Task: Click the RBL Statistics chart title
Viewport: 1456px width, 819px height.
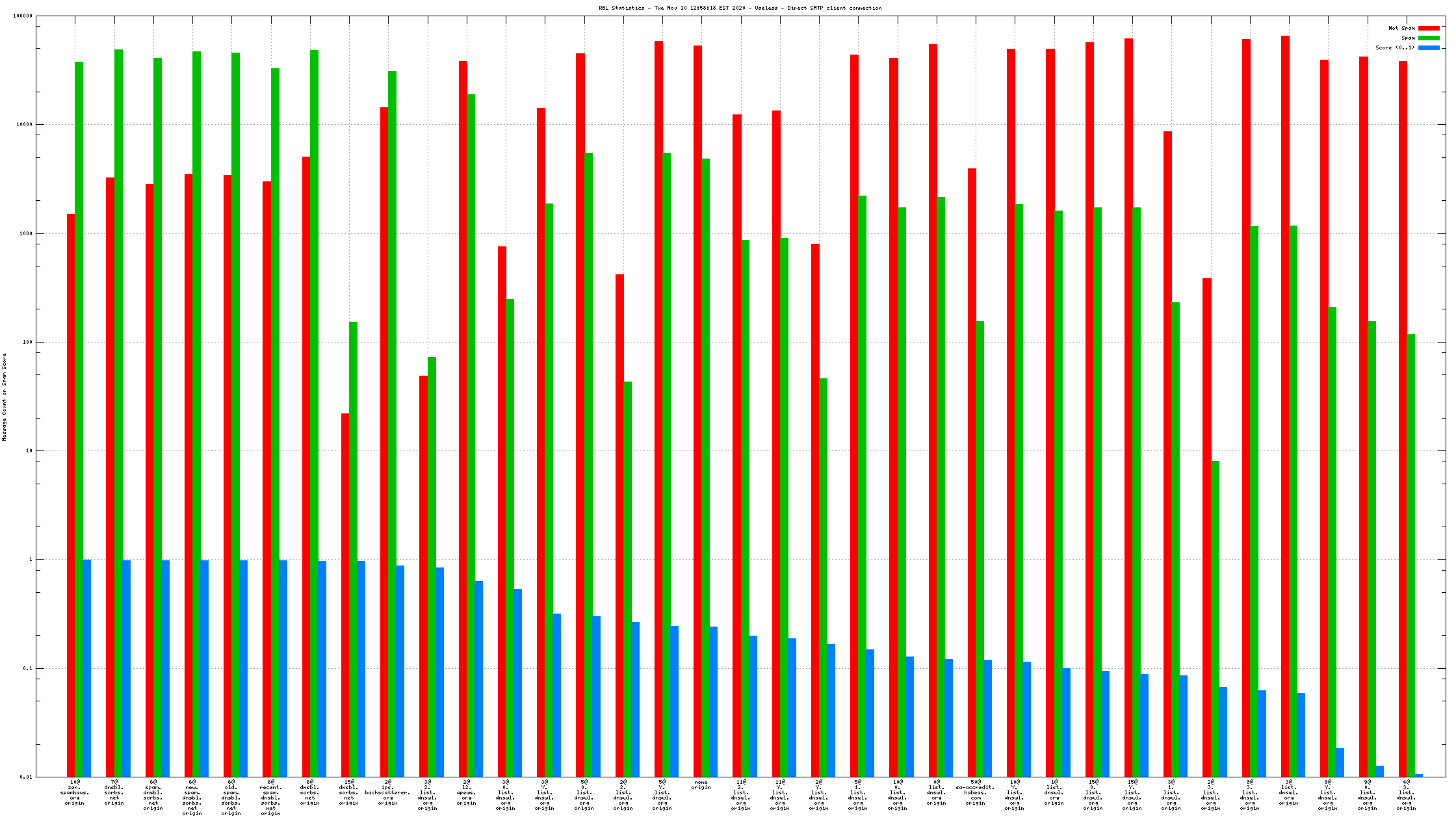Action: (740, 8)
